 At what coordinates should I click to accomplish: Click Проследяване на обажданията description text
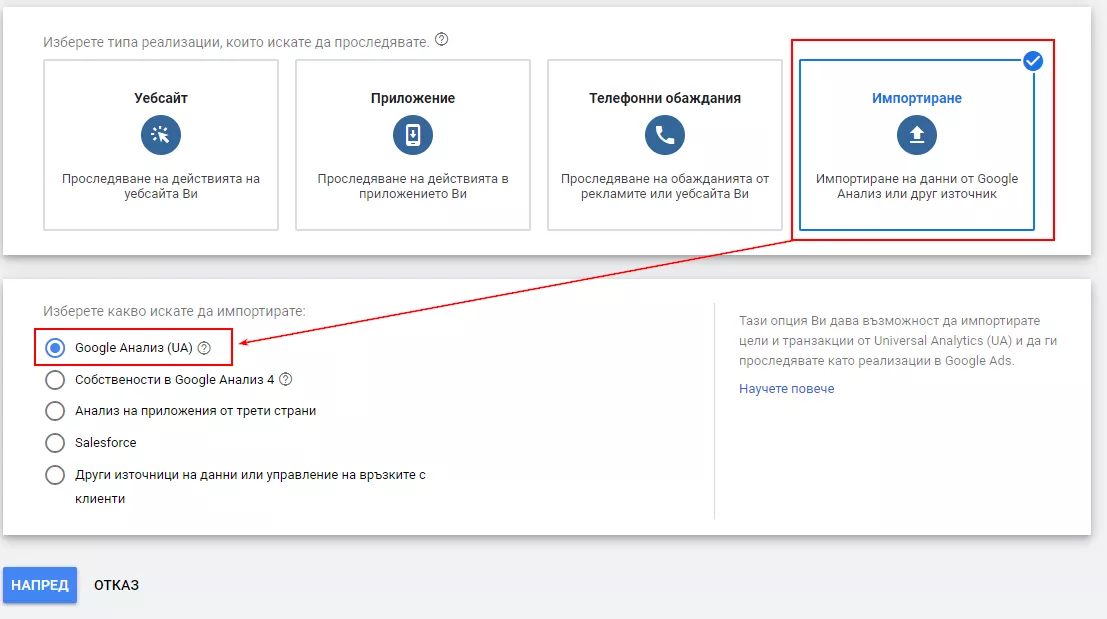coord(665,186)
